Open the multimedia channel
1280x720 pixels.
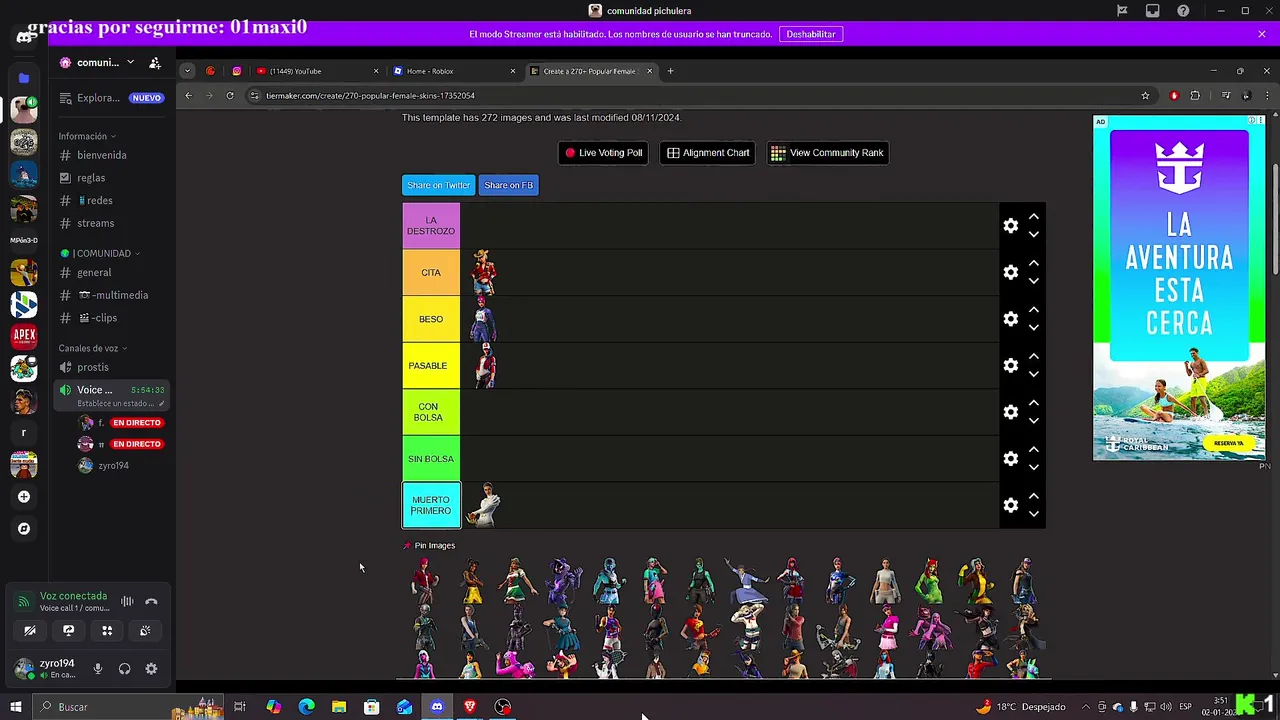pyautogui.click(x=111, y=295)
